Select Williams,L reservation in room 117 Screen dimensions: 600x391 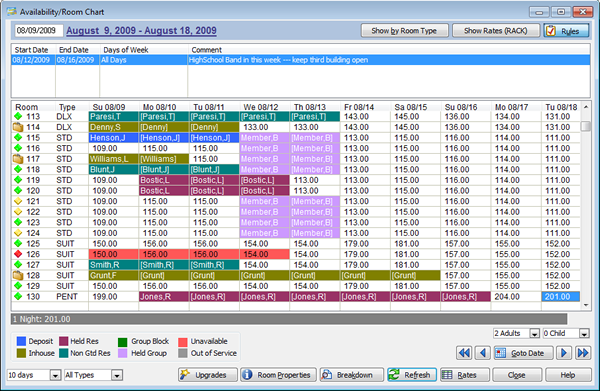pos(114,159)
